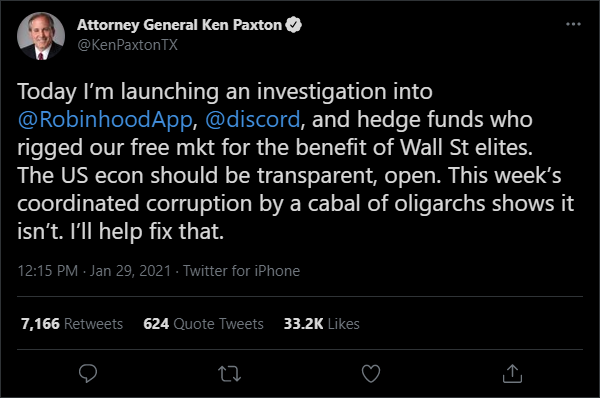The height and width of the screenshot is (398, 600).
Task: Open the Attorney General Ken Paxton display name
Action: point(179,25)
